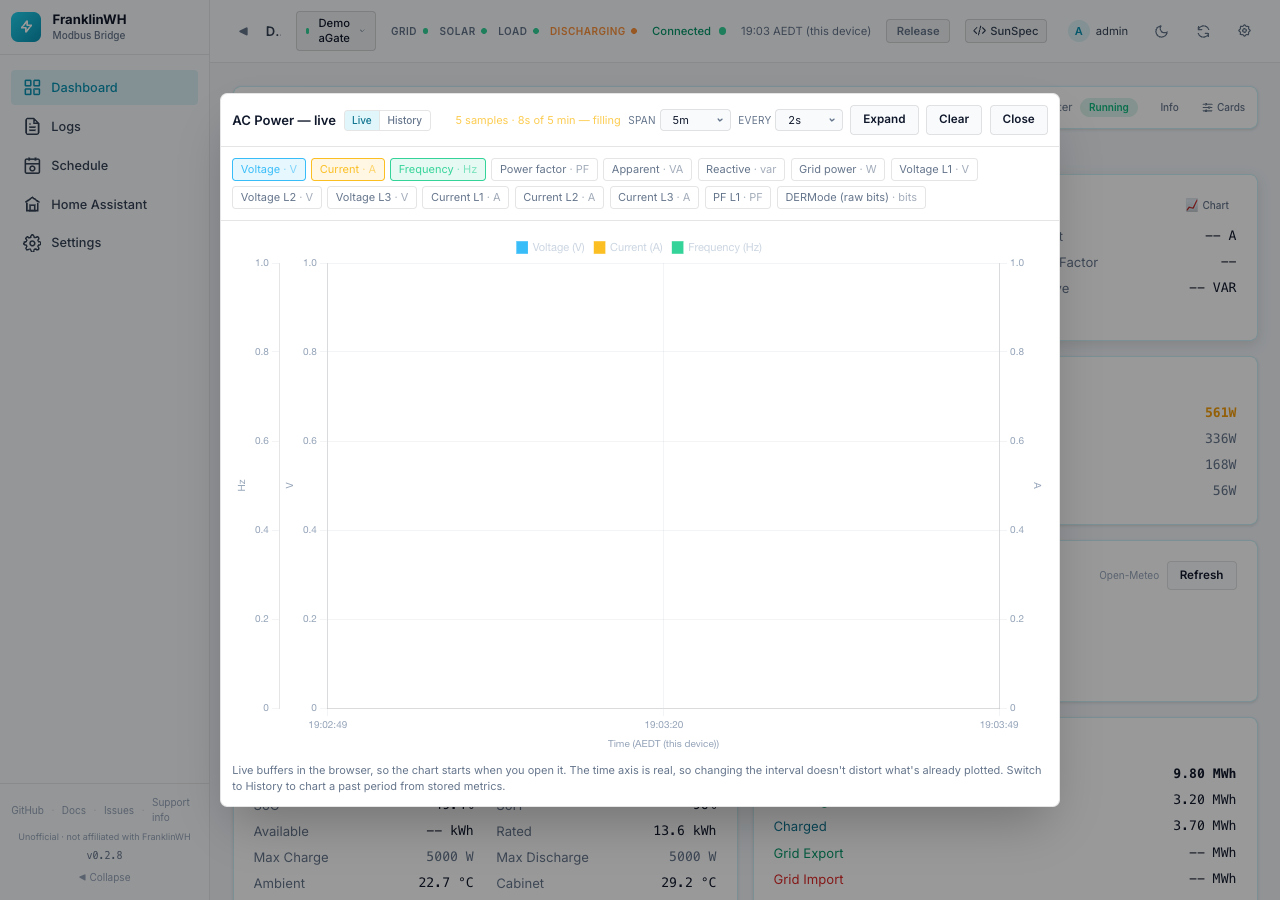The height and width of the screenshot is (900, 1280).
Task: Click the Grid Export label
Action: tap(808, 853)
